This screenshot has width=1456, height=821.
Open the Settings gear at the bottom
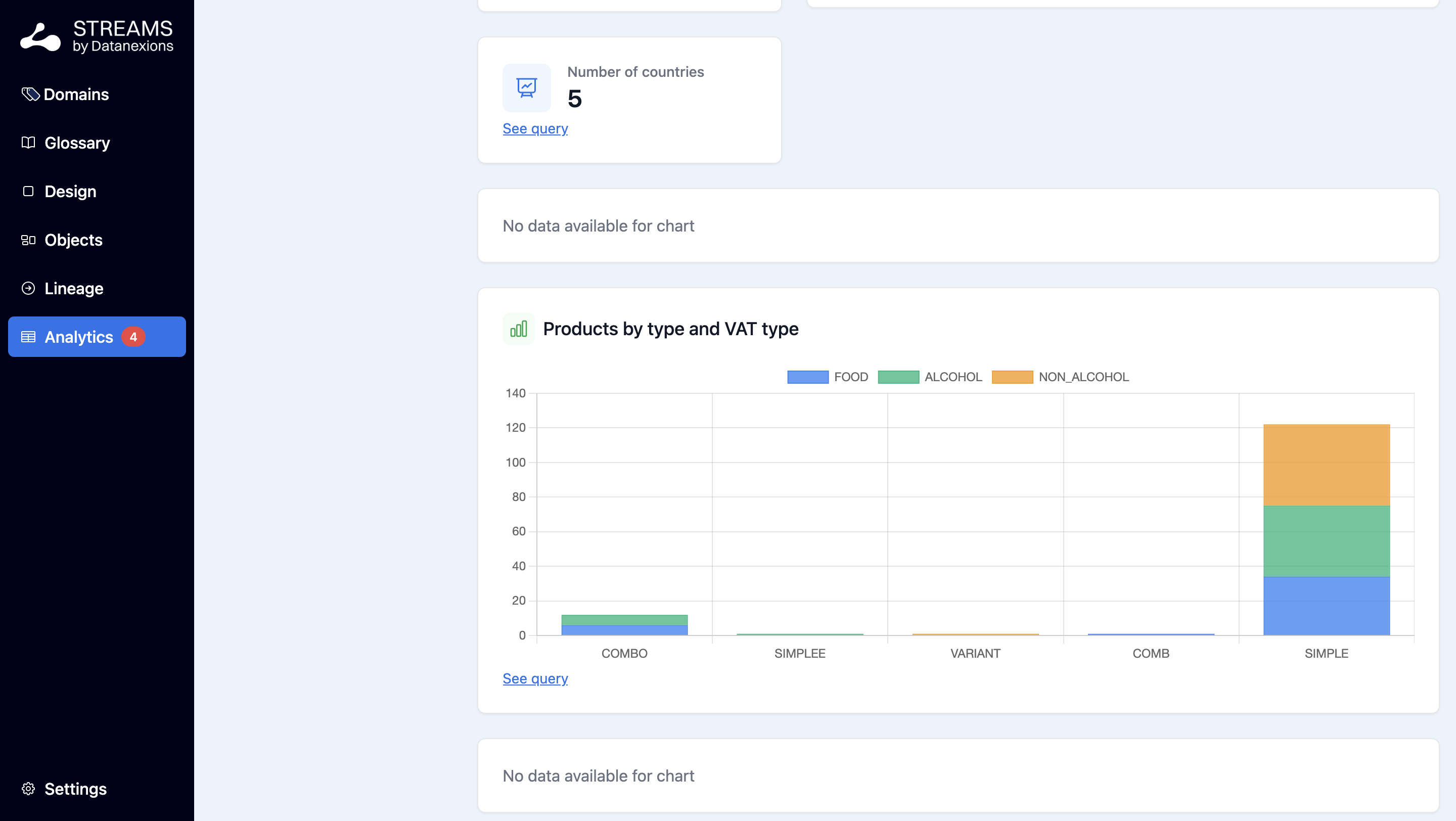coord(28,789)
